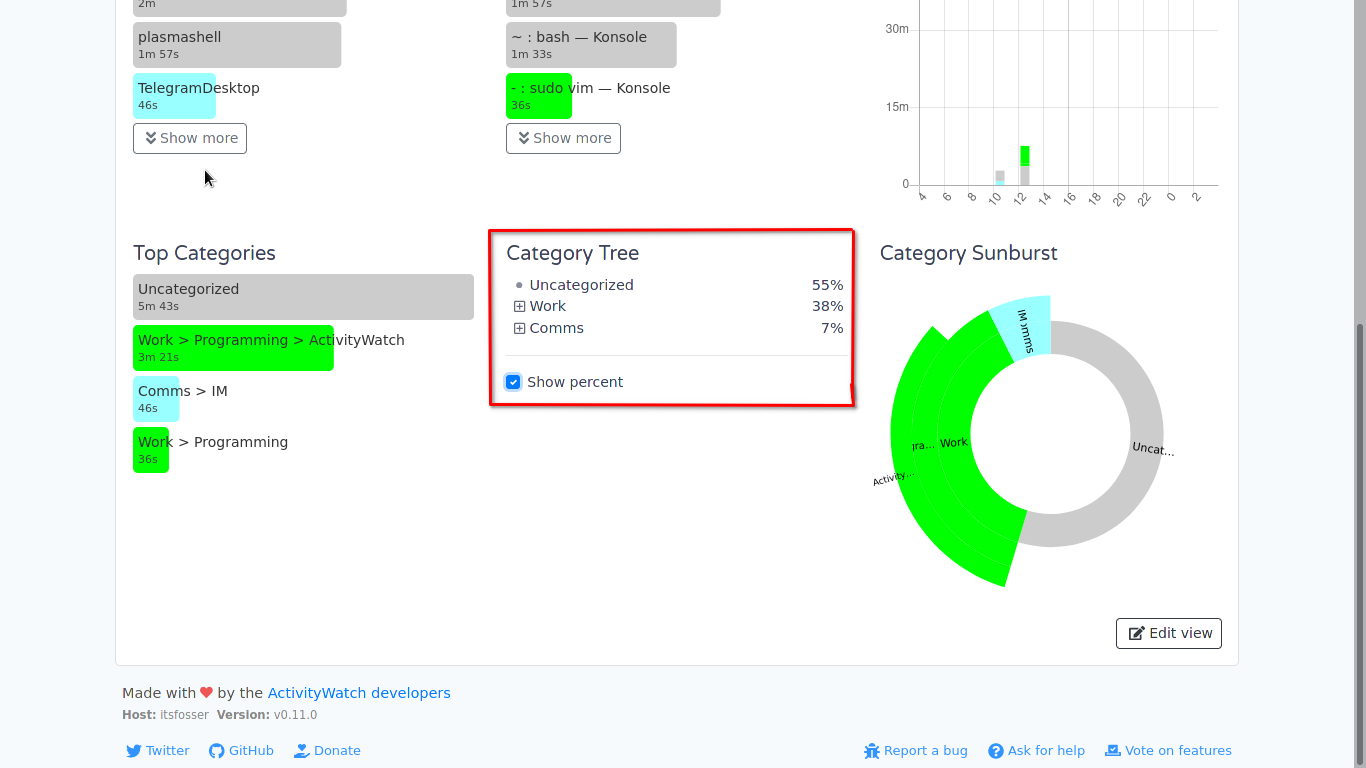Click the question mark help icon
Image resolution: width=1366 pixels, height=768 pixels.
coord(996,751)
